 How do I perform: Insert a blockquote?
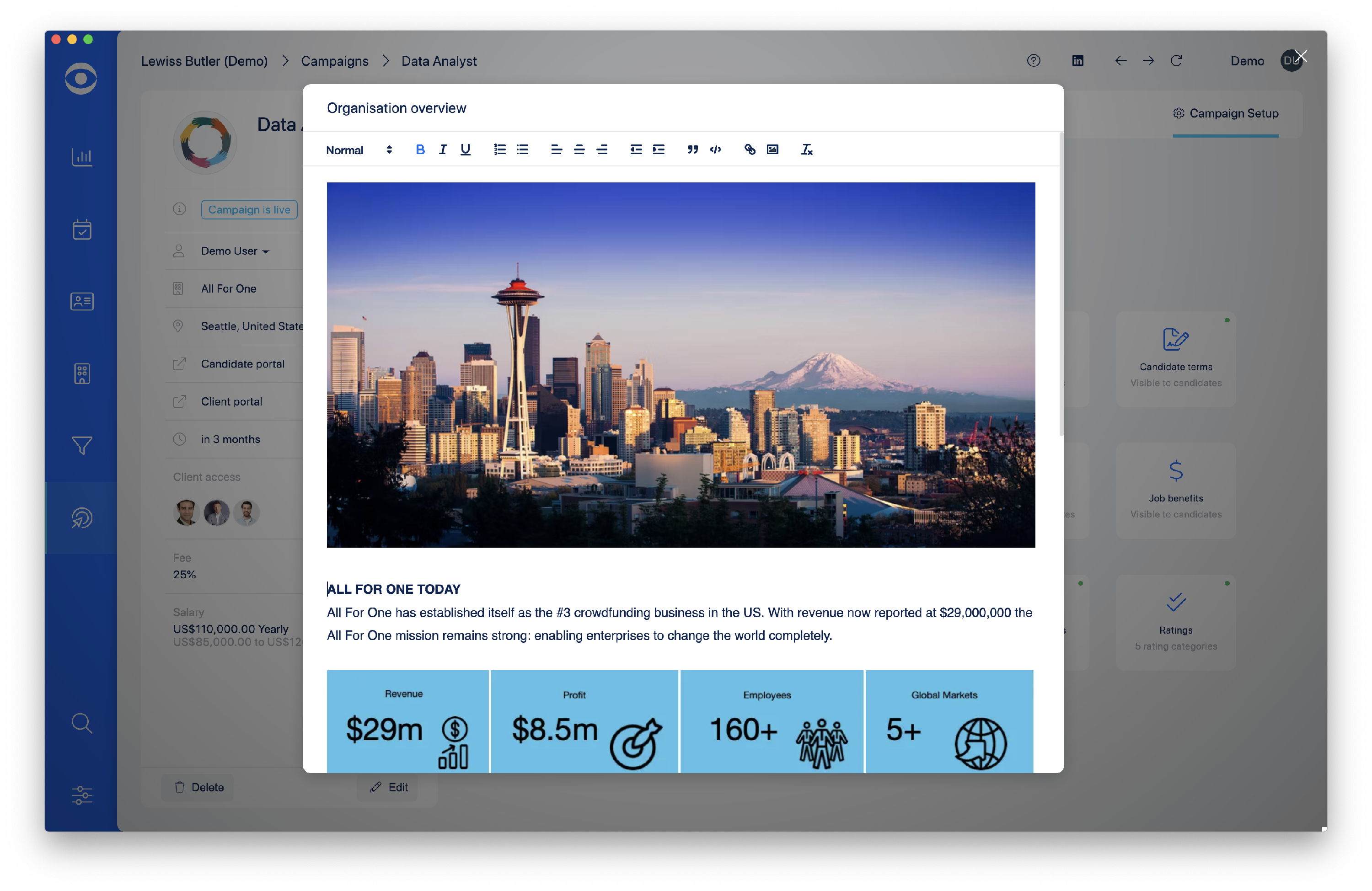[x=693, y=150]
